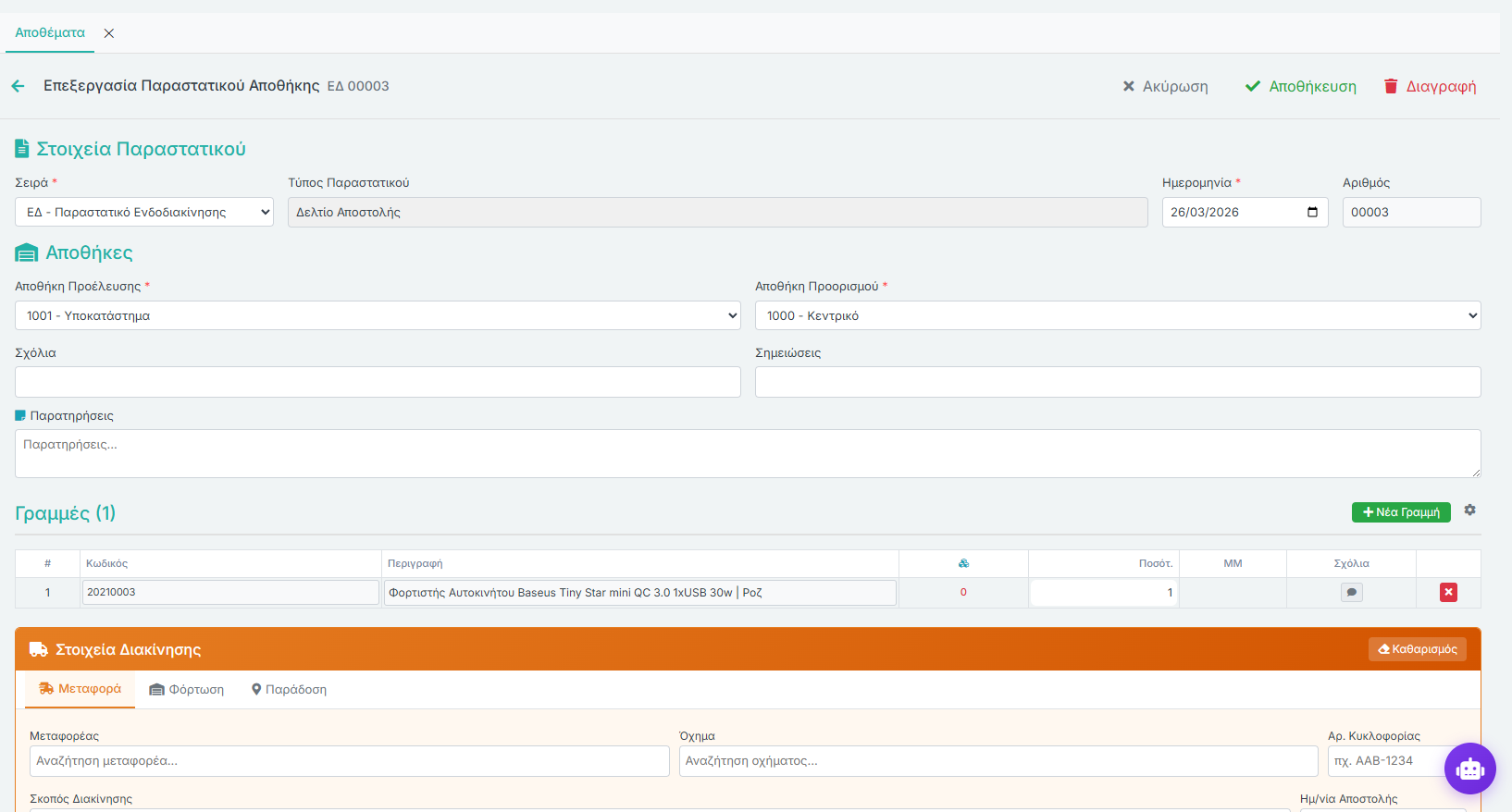Click the stock value 0 in line 1
1512x812 pixels.
[963, 592]
